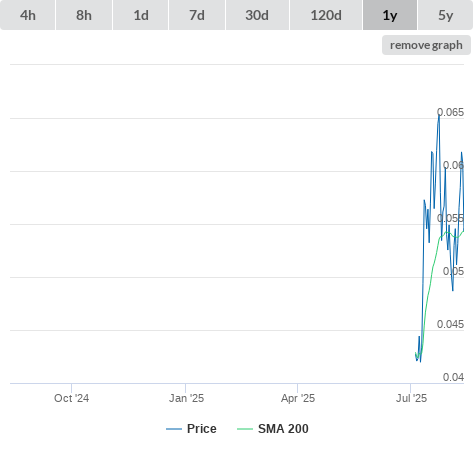Click the Jan '25 axis tick label
The image size is (474, 455).
(x=186, y=398)
